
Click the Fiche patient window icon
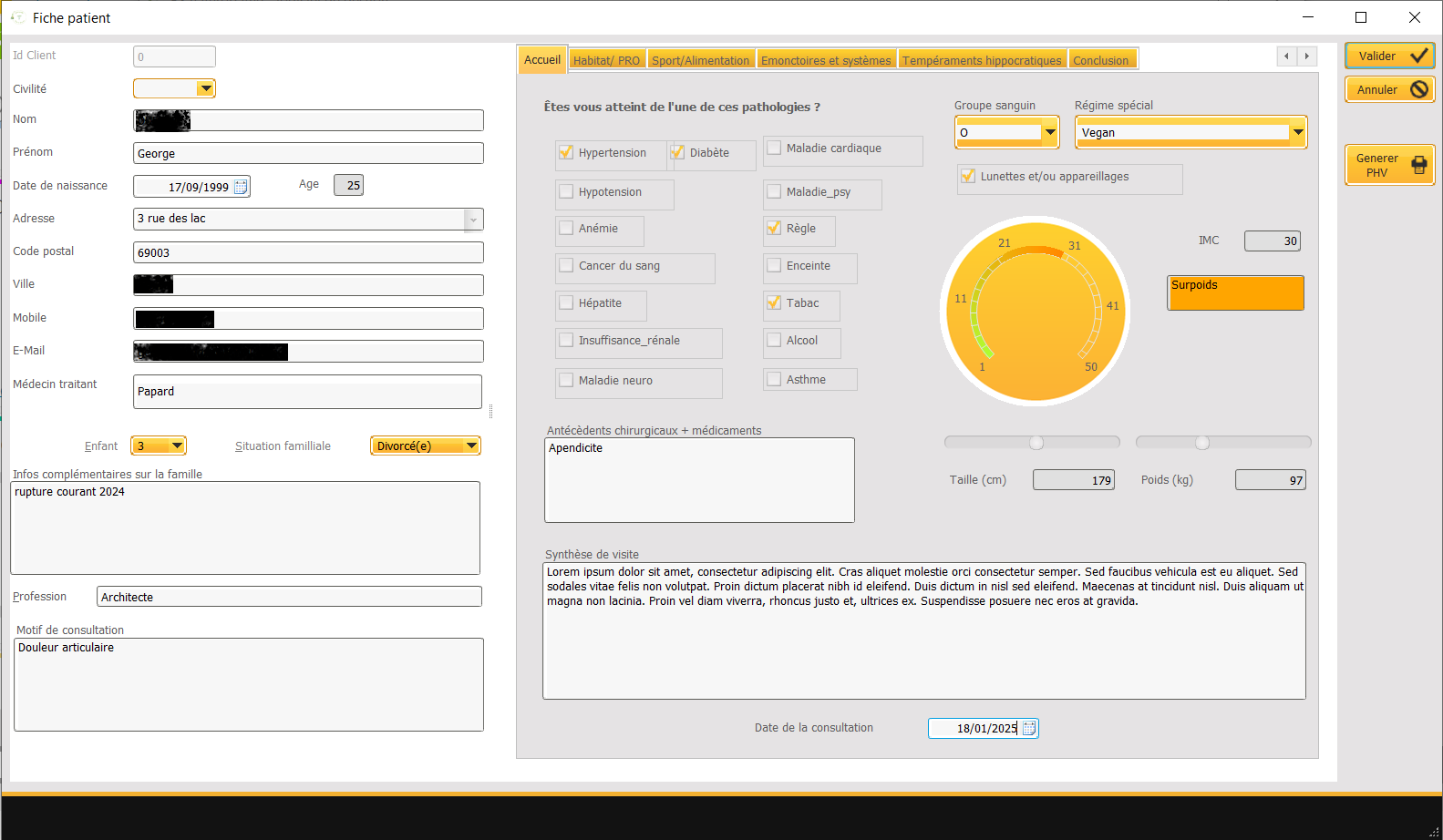point(17,17)
